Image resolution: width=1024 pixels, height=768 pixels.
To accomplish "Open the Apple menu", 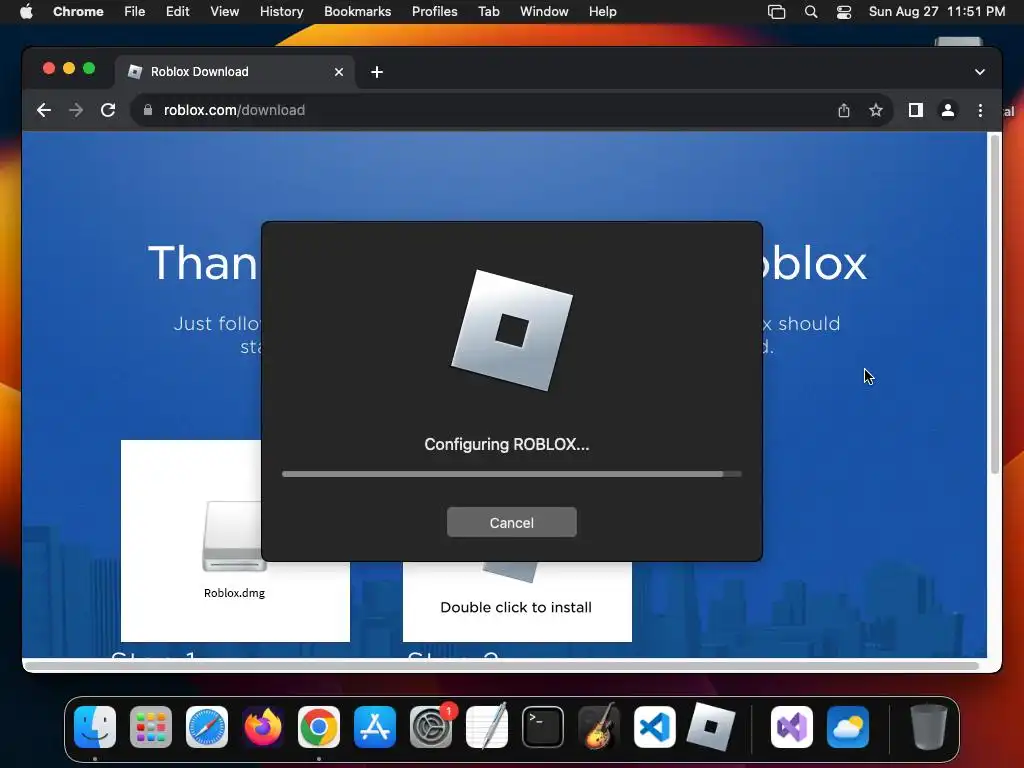I will [x=25, y=12].
